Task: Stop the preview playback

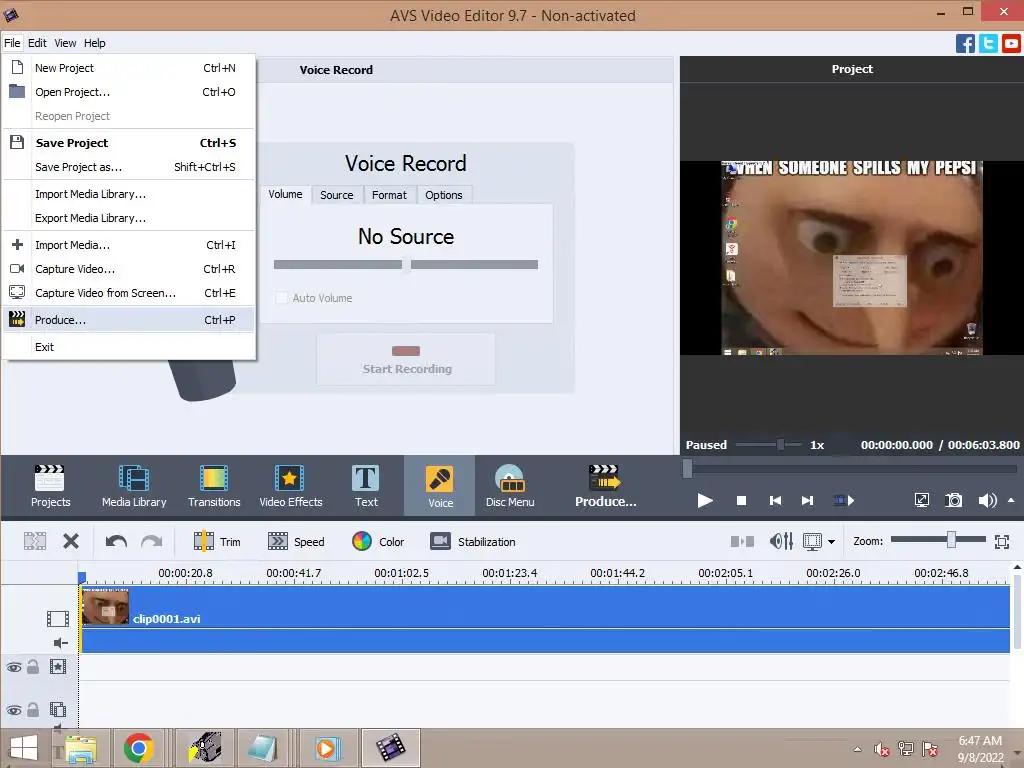Action: [x=741, y=501]
